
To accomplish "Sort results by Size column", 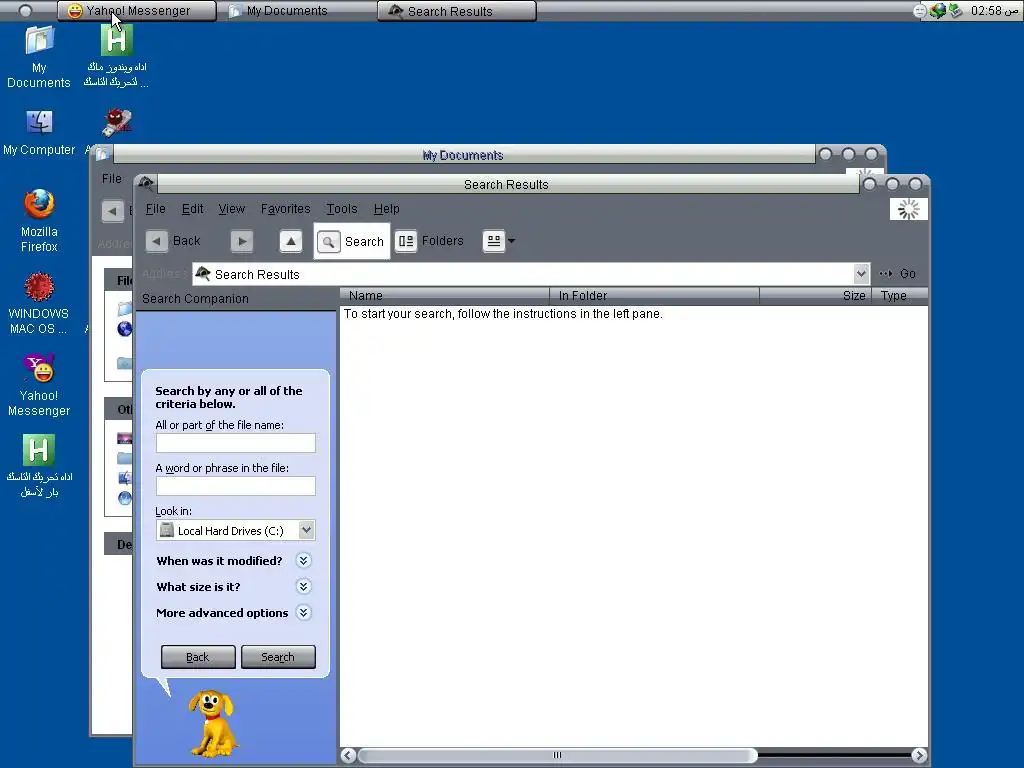I will [x=816, y=296].
